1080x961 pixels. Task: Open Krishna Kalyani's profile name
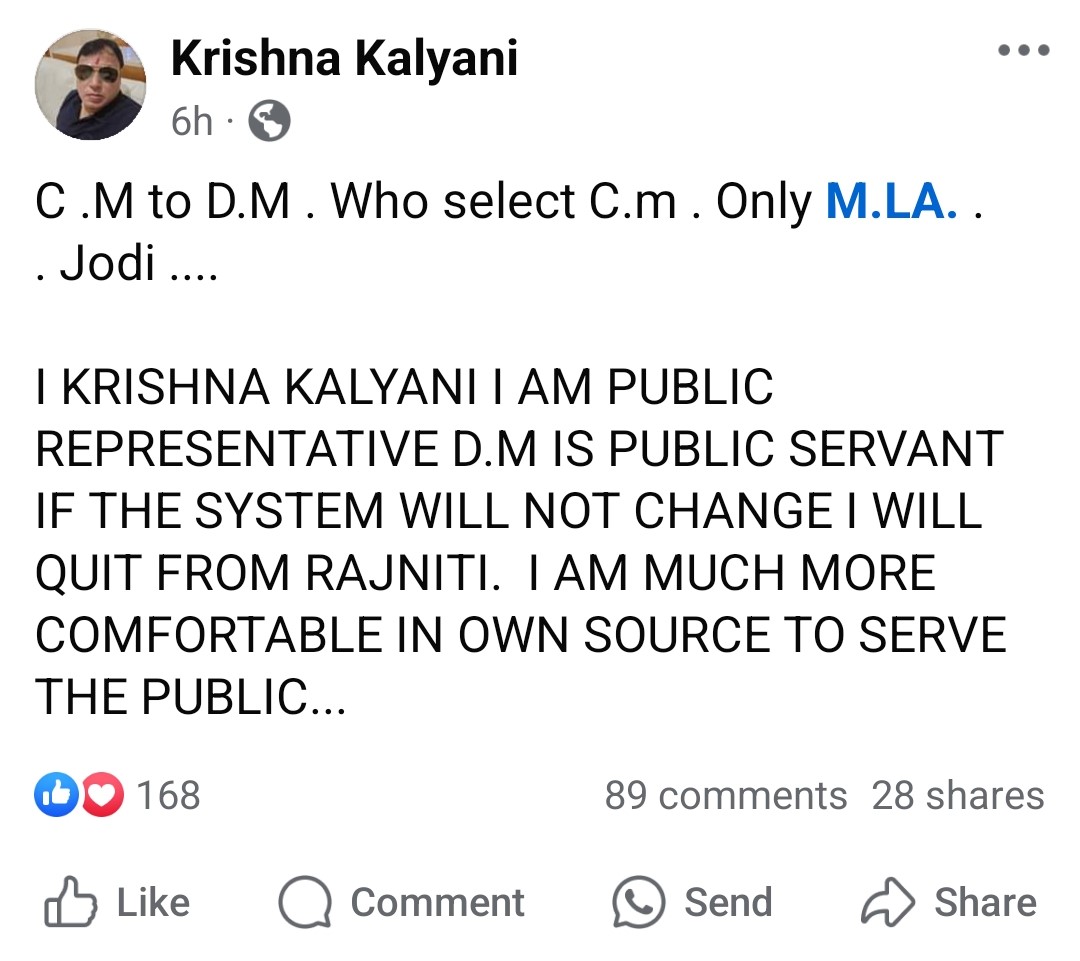[x=345, y=58]
